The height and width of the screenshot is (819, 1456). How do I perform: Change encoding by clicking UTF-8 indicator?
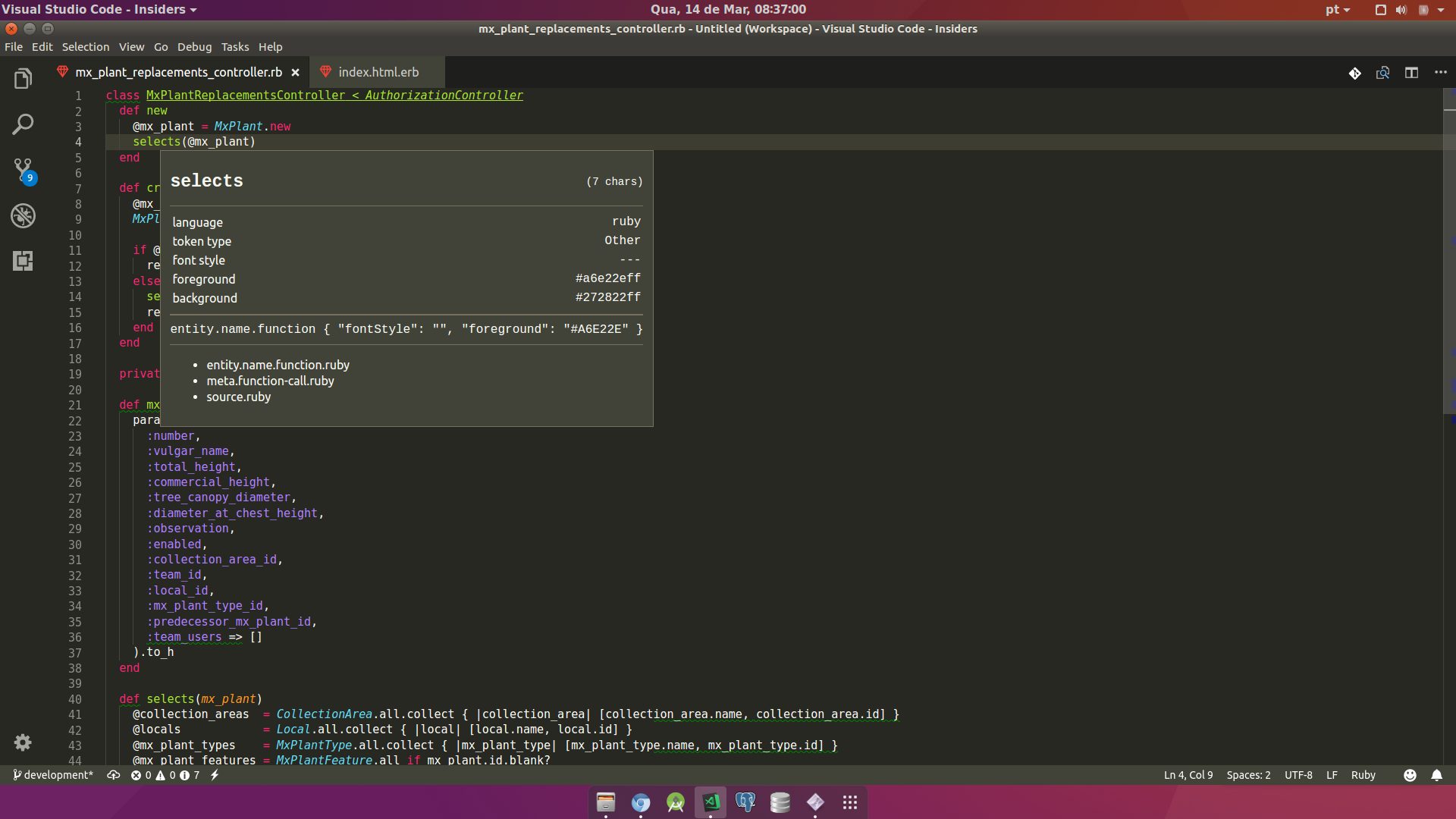click(1298, 775)
